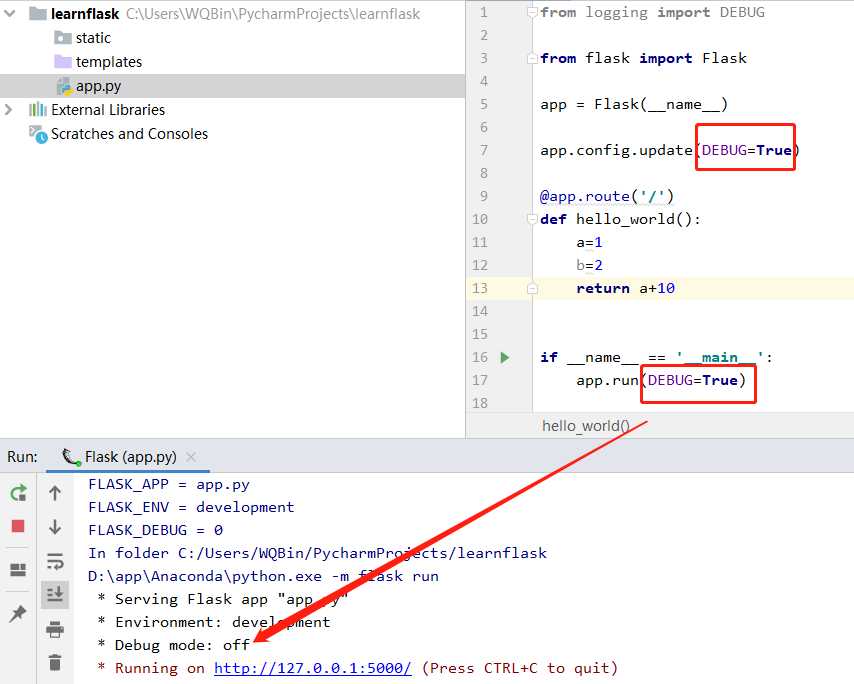Stop the running Flask process
The image size is (854, 684).
(18, 526)
